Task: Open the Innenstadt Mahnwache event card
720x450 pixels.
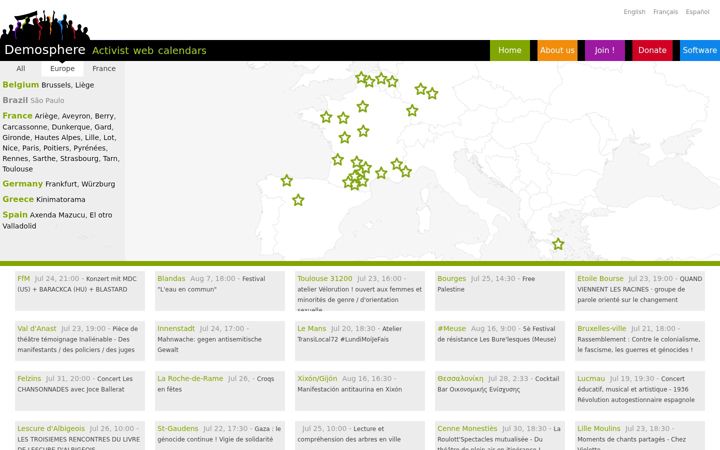Action: point(219,341)
